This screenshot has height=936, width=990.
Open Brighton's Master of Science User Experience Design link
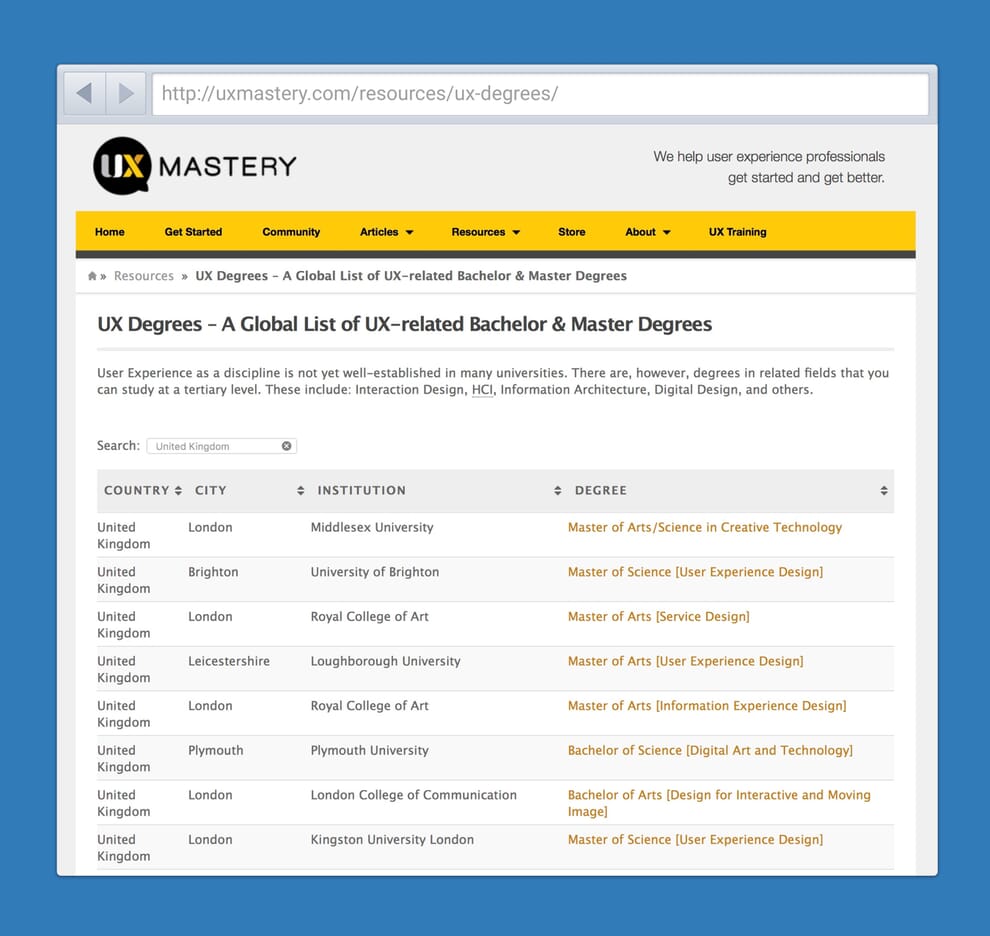[695, 572]
